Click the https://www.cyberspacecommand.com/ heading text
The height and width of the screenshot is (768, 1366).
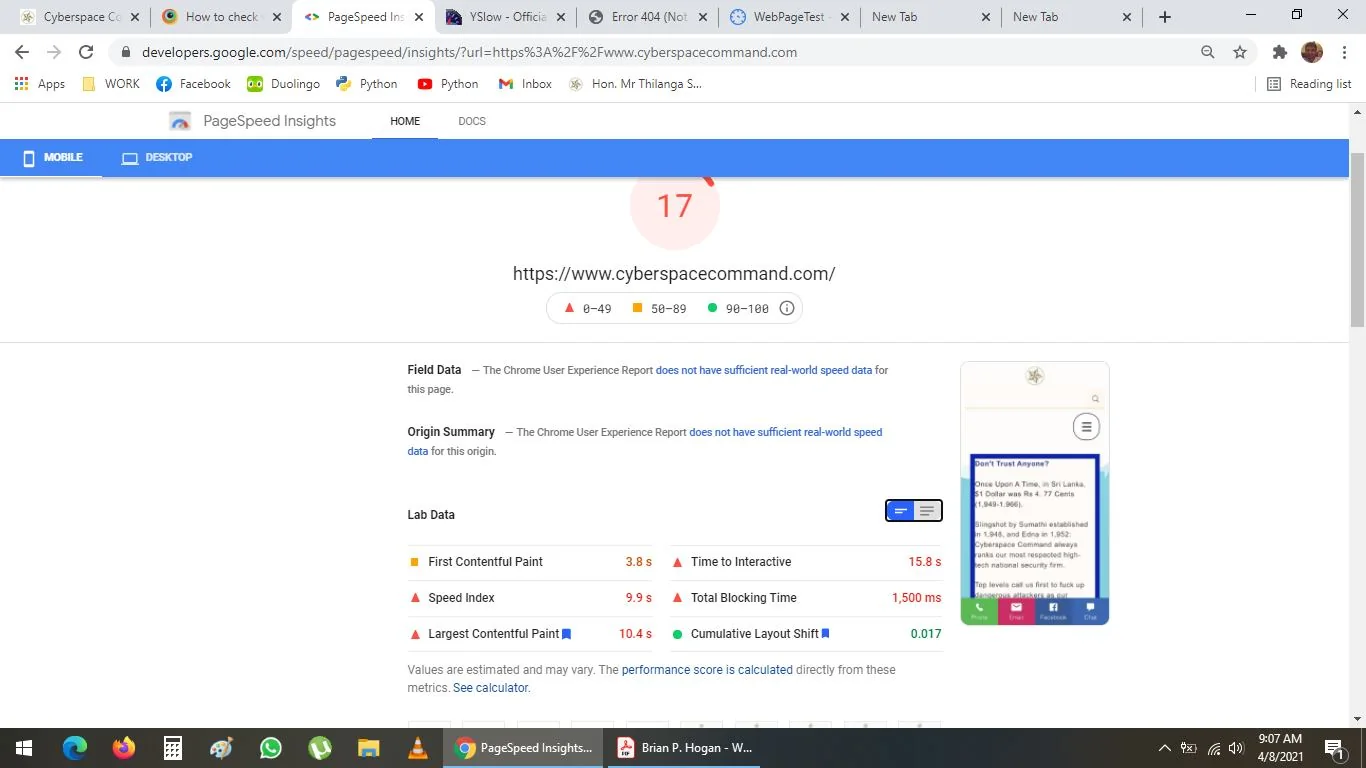pyautogui.click(x=674, y=274)
